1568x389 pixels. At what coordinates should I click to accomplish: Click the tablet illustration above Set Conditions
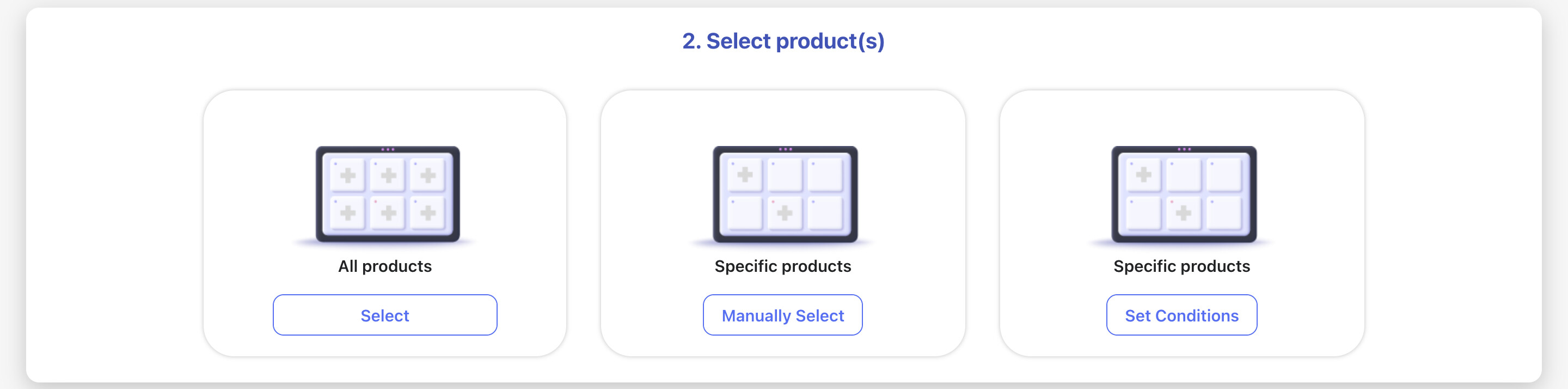[1183, 194]
